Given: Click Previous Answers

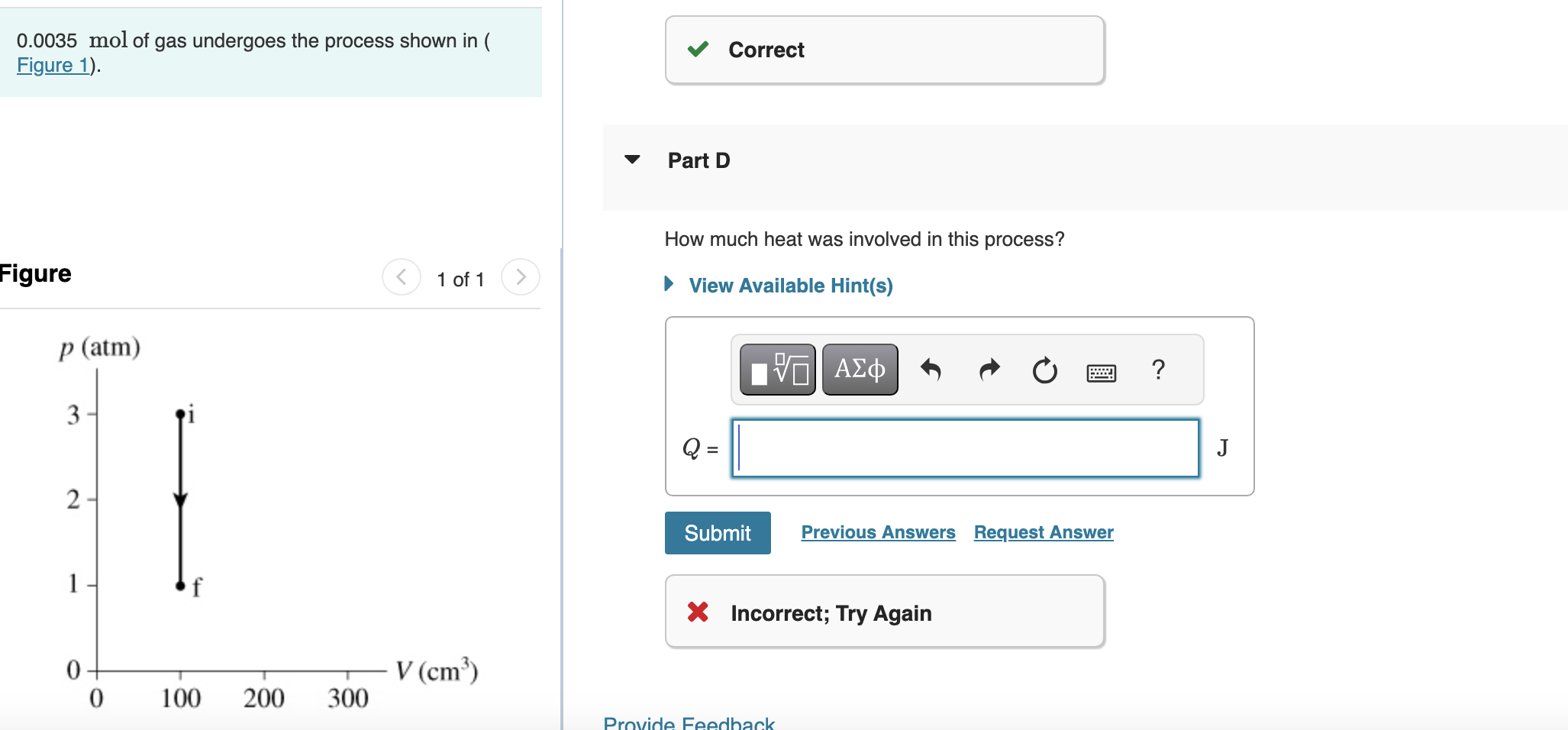Looking at the screenshot, I should 878,532.
